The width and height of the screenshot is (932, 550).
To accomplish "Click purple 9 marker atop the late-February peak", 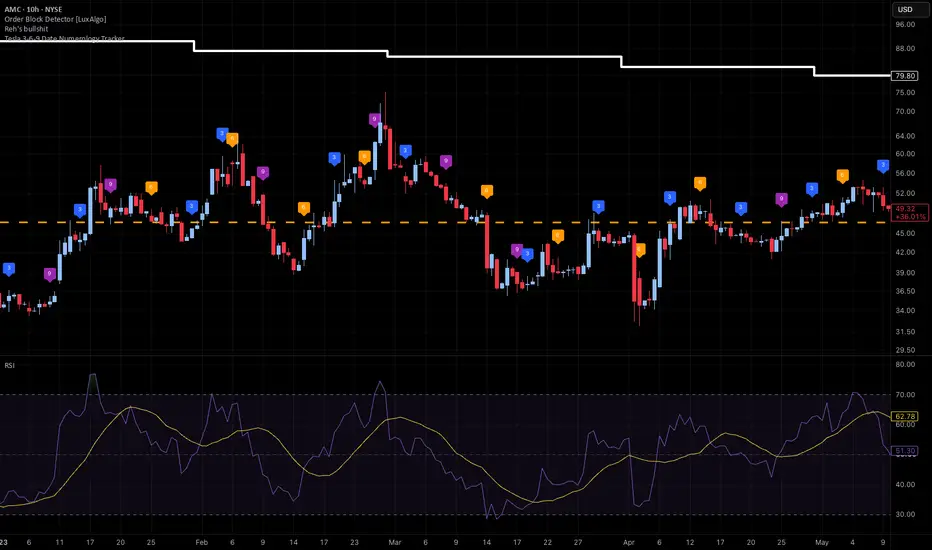I will (x=374, y=120).
